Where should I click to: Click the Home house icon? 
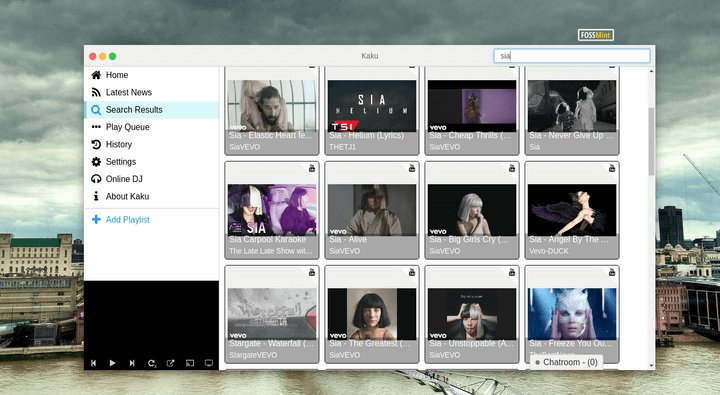tap(96, 75)
